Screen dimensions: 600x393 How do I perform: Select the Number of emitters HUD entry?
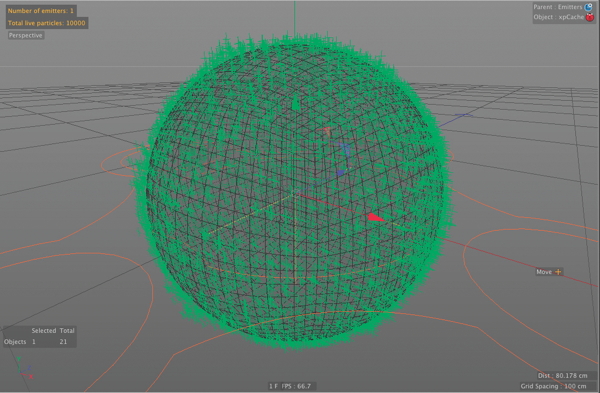[41, 11]
